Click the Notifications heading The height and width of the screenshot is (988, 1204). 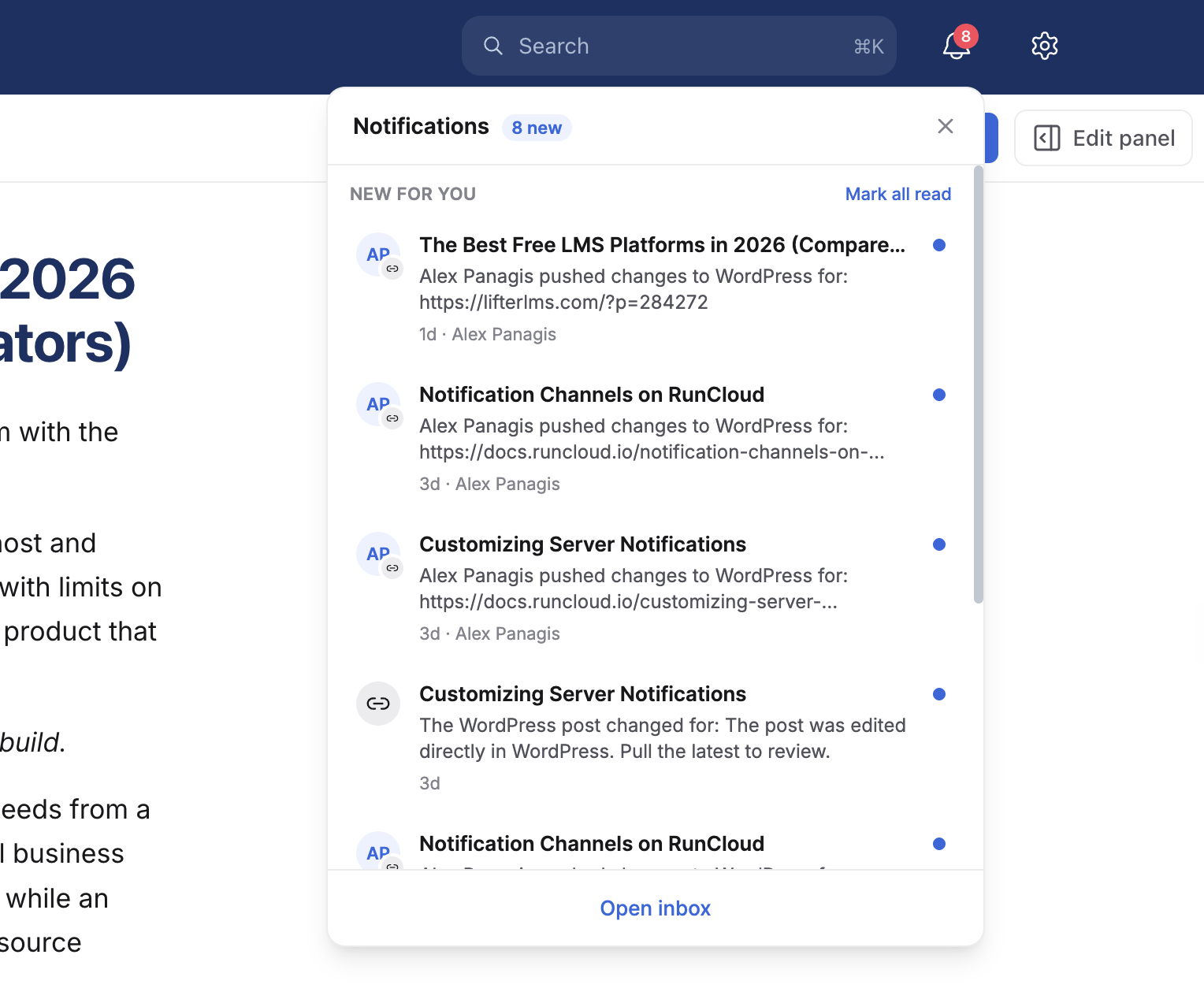421,126
